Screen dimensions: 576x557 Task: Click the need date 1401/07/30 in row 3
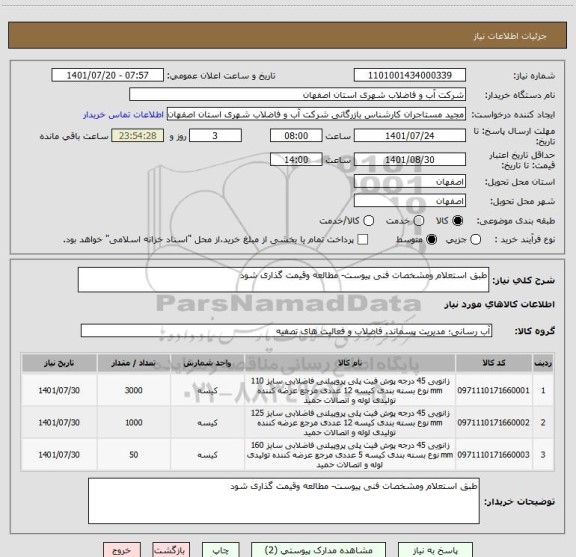tap(59, 454)
